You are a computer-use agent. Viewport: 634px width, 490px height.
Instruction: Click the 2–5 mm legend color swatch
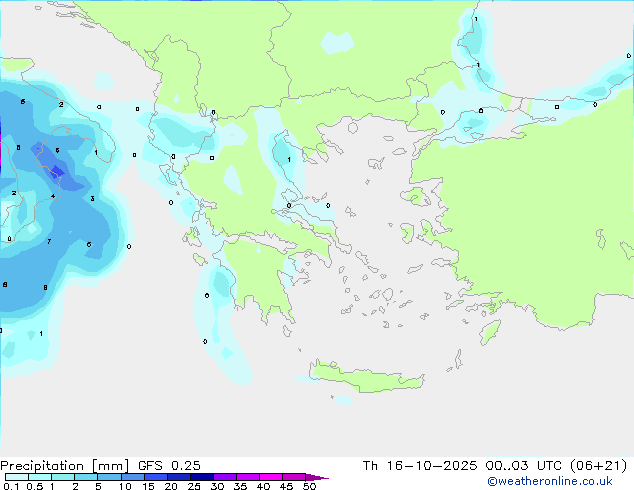(x=86, y=477)
